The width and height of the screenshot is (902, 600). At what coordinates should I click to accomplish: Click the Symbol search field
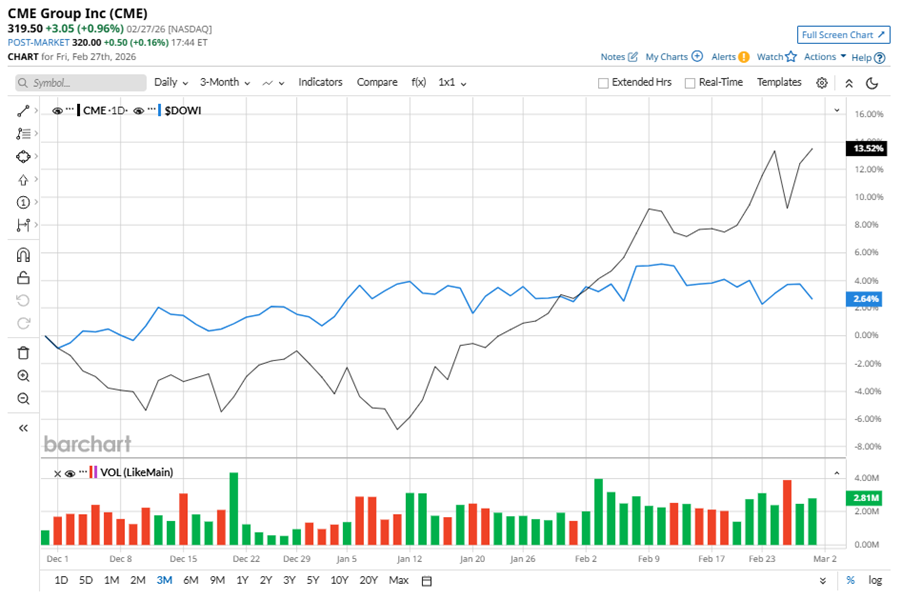[x=81, y=83]
